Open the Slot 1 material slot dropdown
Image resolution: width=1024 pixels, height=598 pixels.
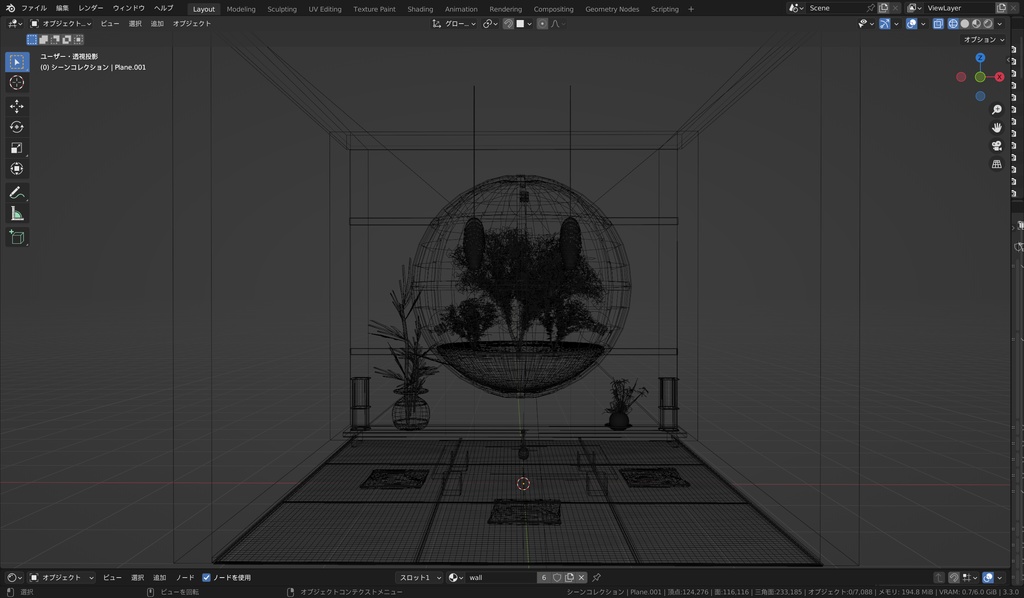click(420, 577)
